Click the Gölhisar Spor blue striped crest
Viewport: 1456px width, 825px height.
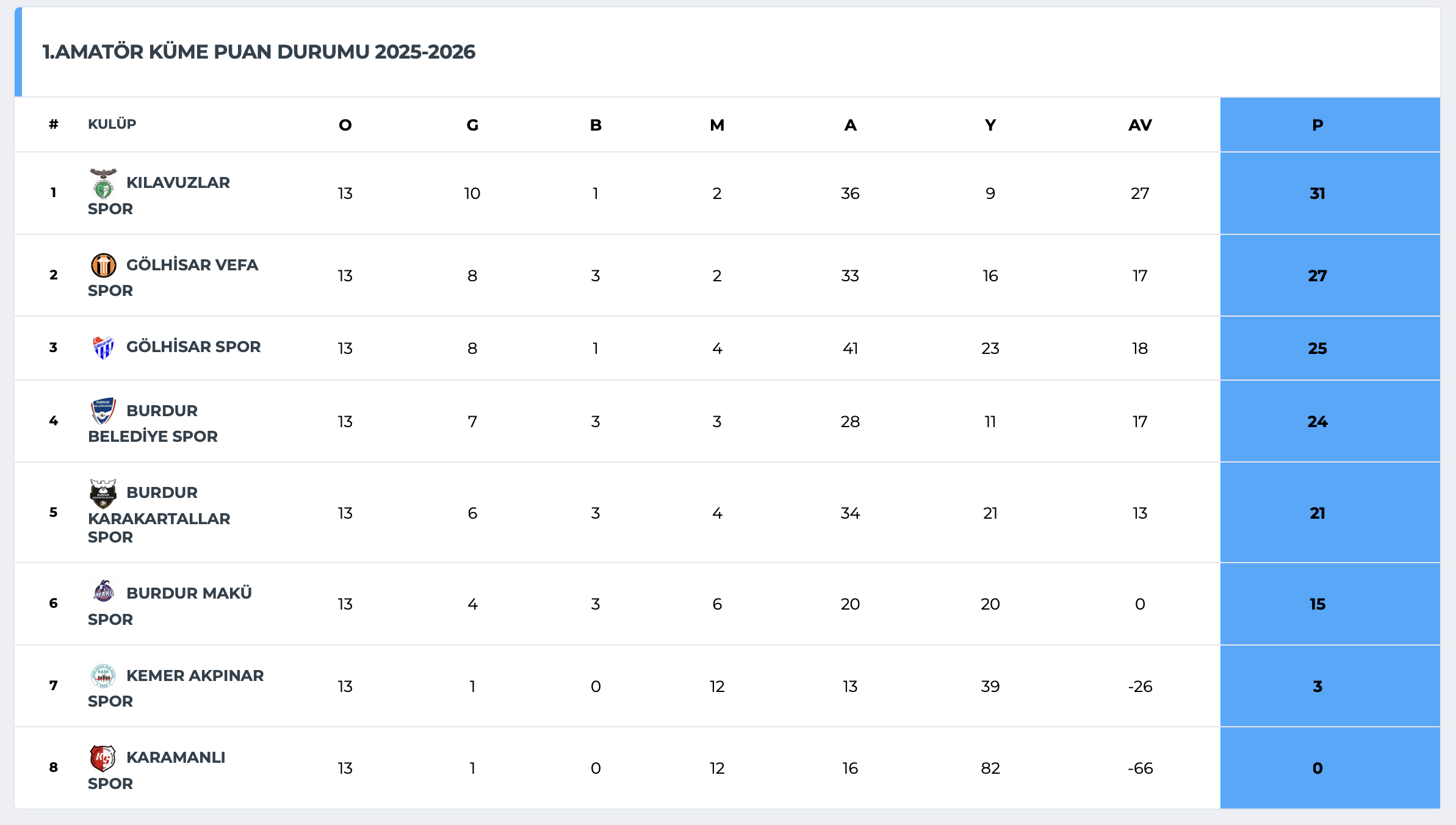click(103, 347)
